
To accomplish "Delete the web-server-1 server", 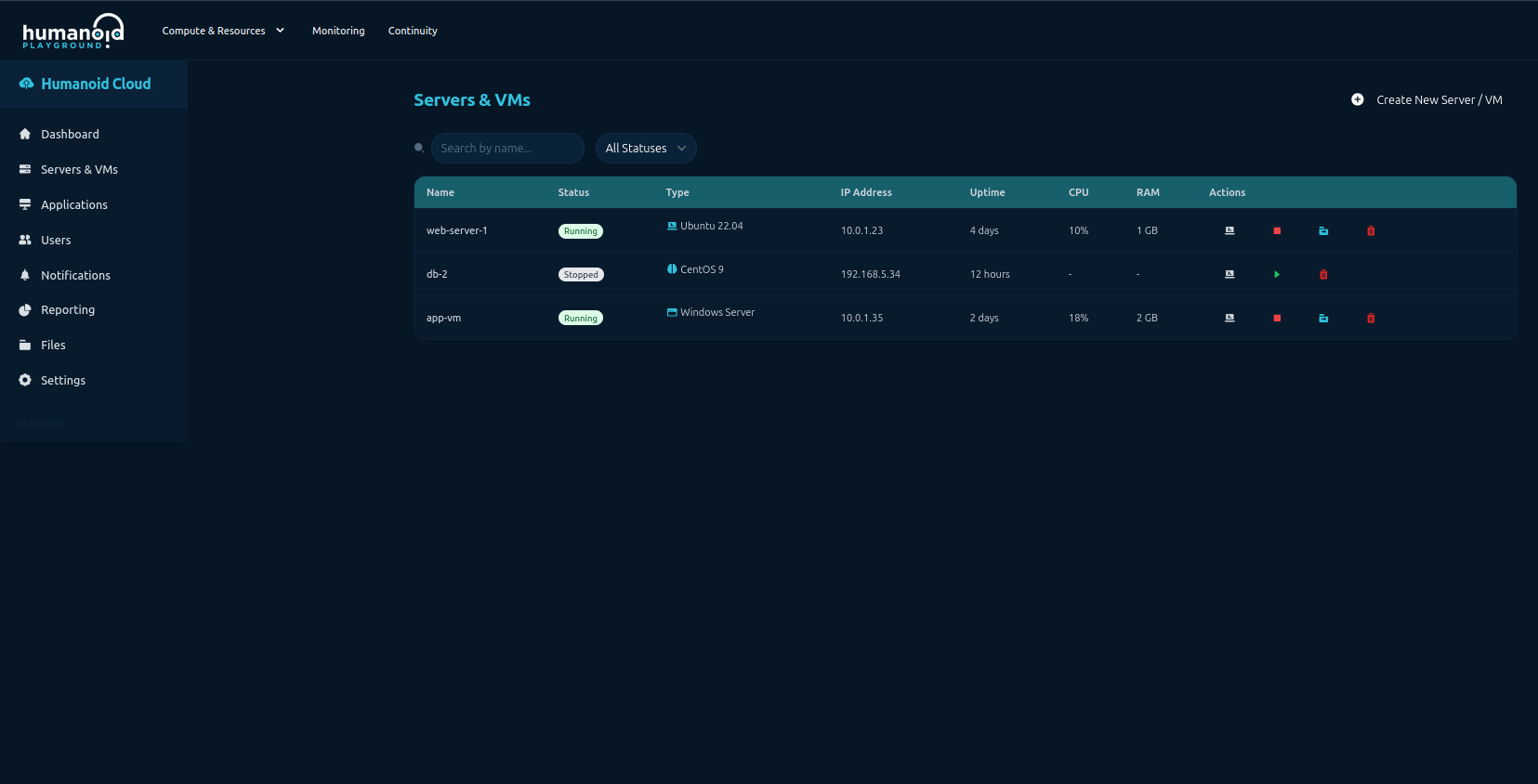I will 1371,230.
